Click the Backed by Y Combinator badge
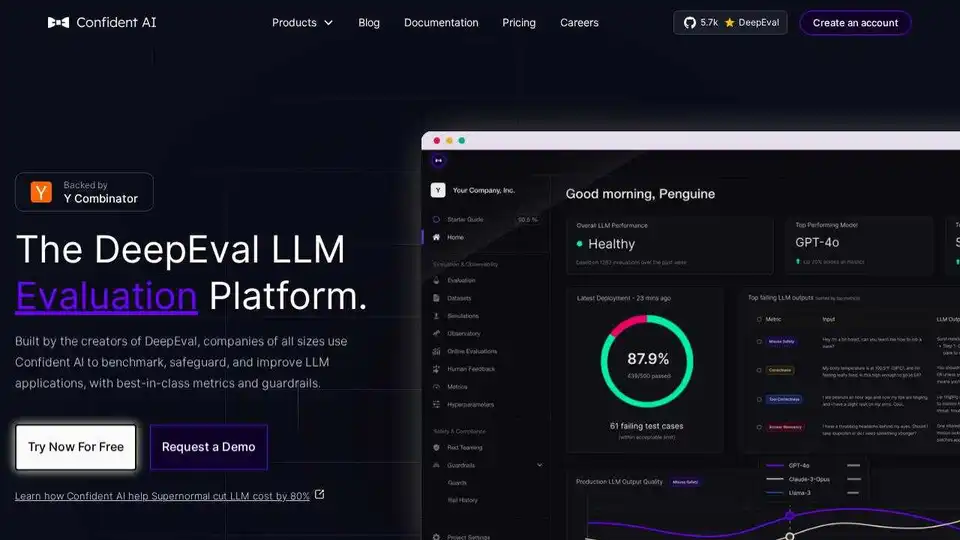The width and height of the screenshot is (960, 540). (x=84, y=192)
